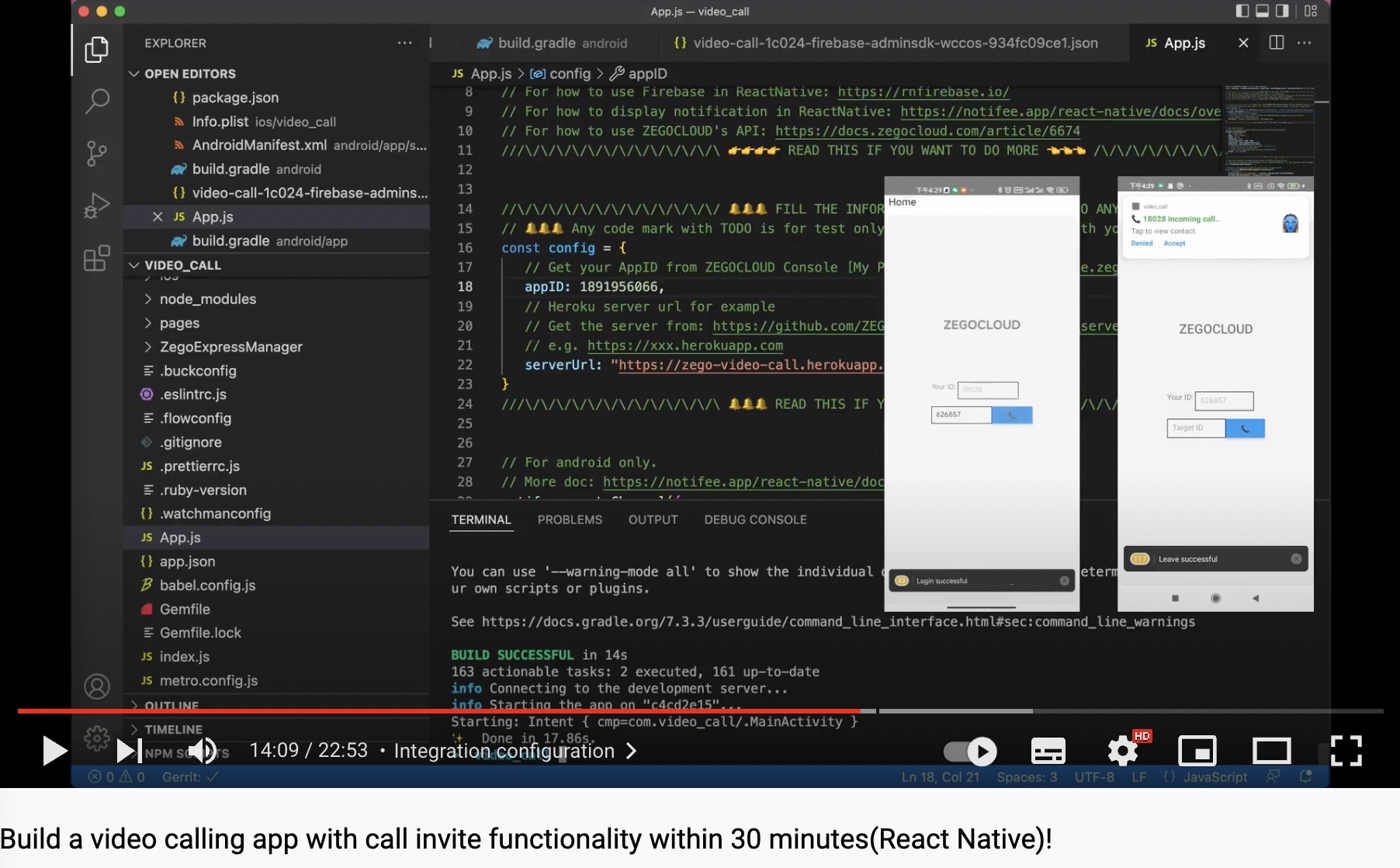Open video quality settings gear
This screenshot has width=1400, height=868.
(1122, 752)
